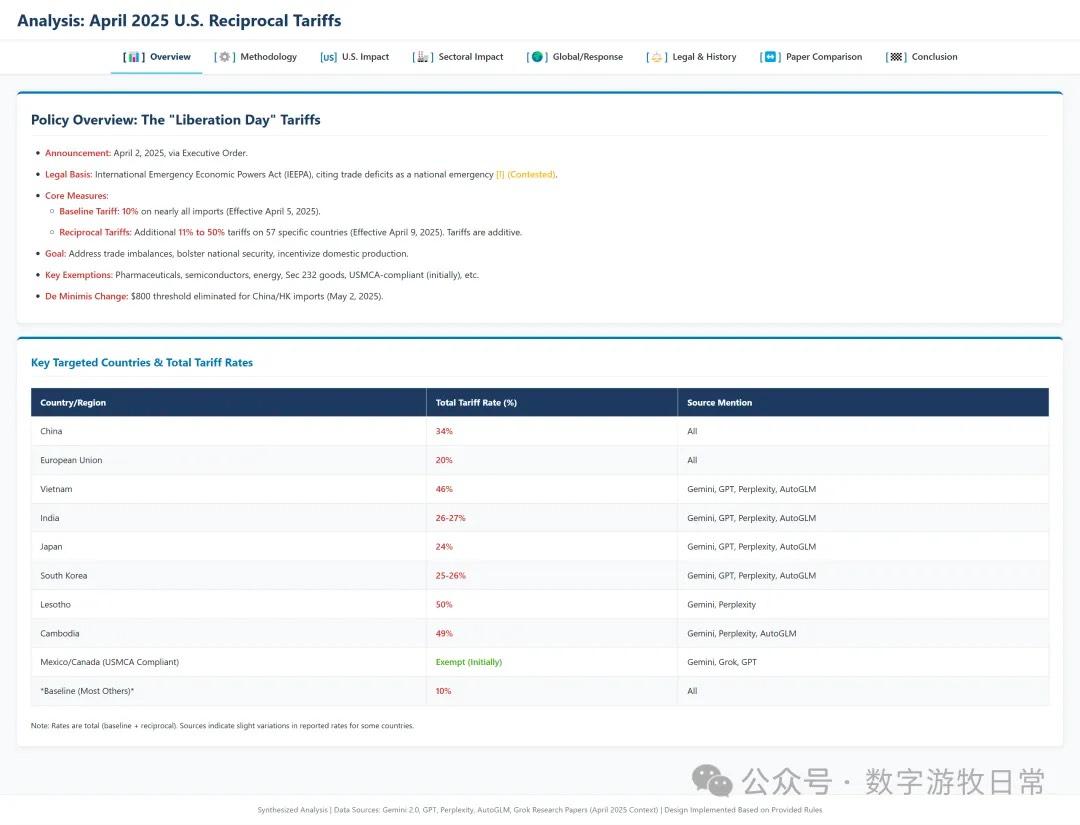Click the globe icon for Global/Response
The width and height of the screenshot is (1080, 825).
[537, 57]
